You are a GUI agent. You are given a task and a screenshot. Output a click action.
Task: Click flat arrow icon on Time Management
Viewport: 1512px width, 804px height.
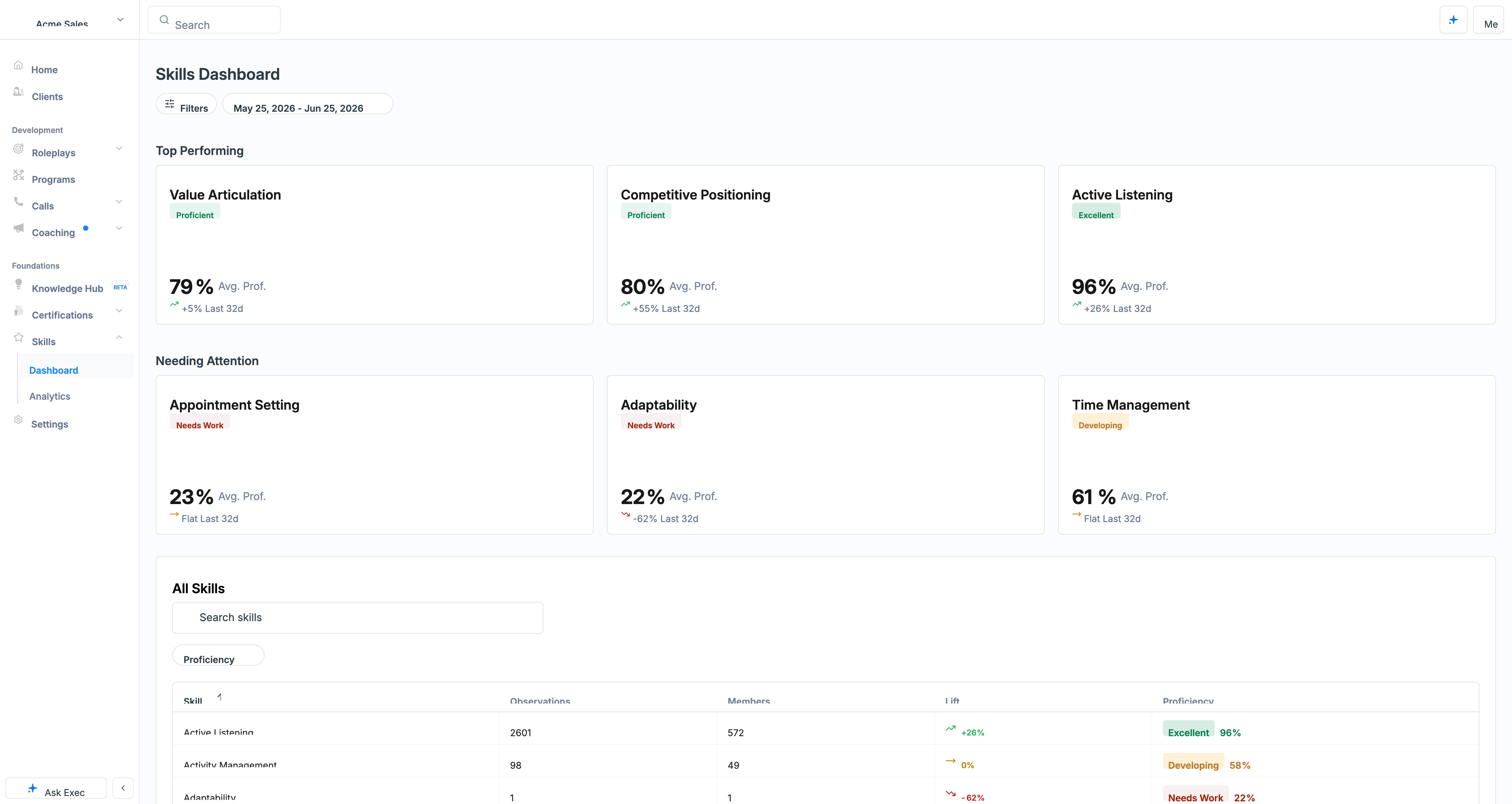(1077, 514)
